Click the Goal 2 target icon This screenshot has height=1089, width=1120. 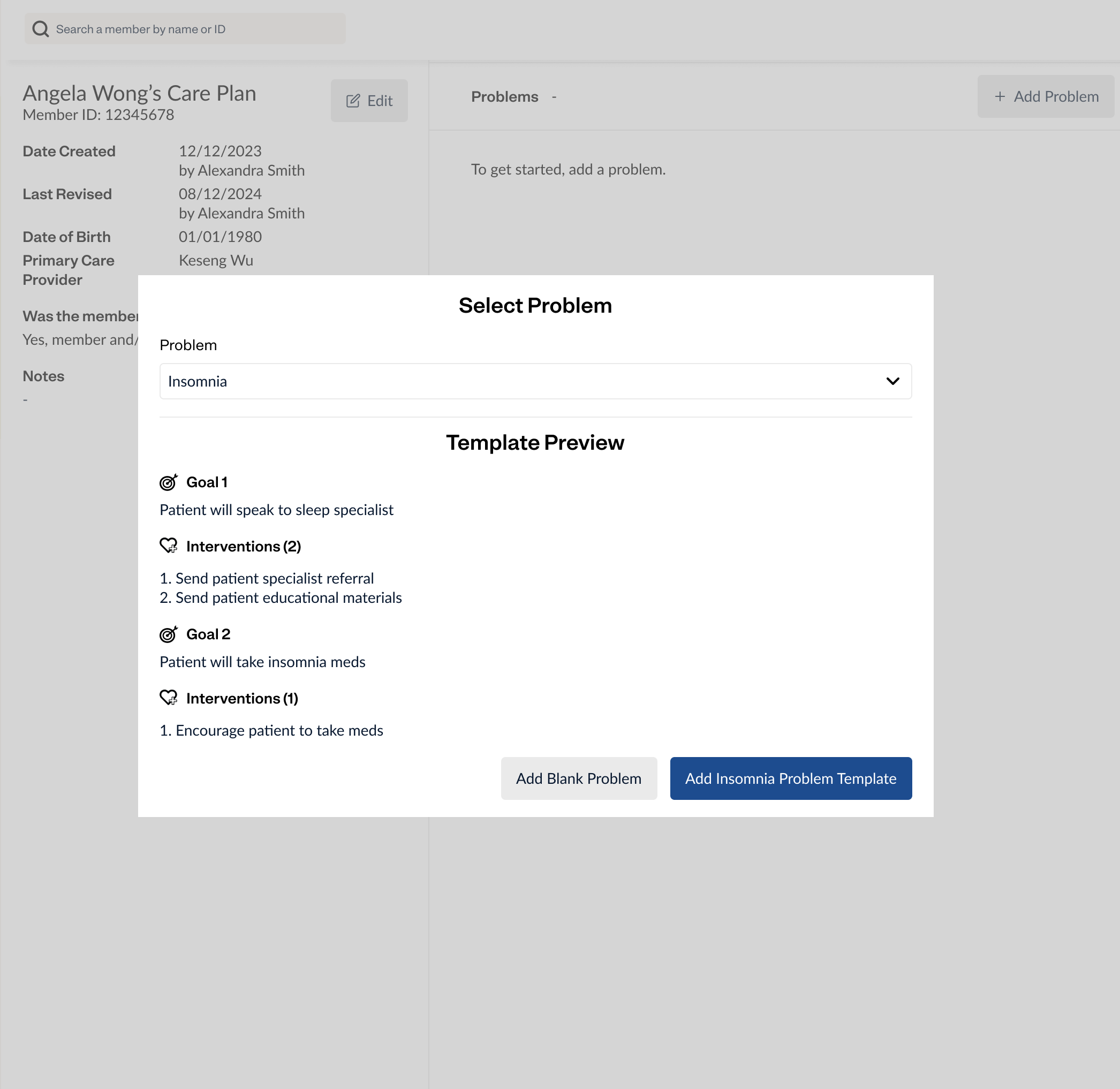coord(169,634)
